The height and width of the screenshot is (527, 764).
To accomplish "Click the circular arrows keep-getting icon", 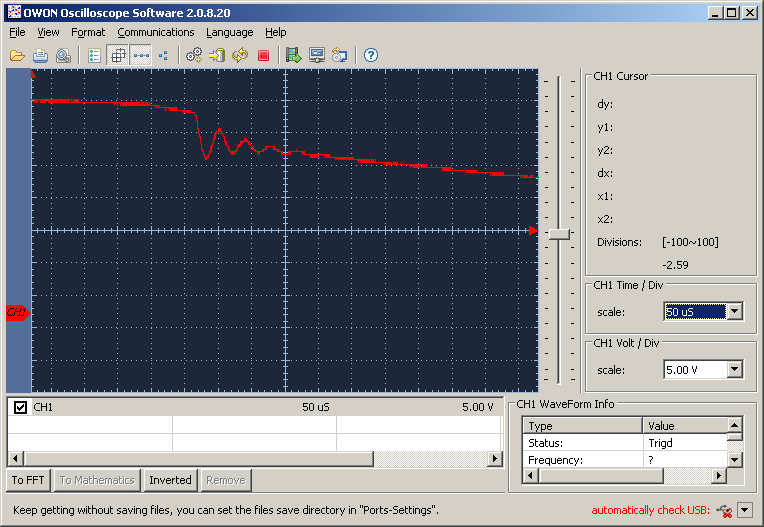I will pos(240,56).
